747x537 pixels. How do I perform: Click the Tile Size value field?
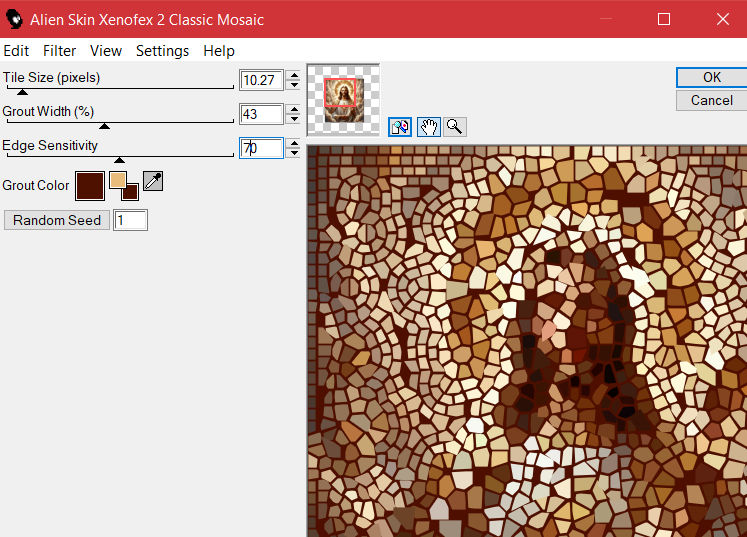click(x=261, y=80)
